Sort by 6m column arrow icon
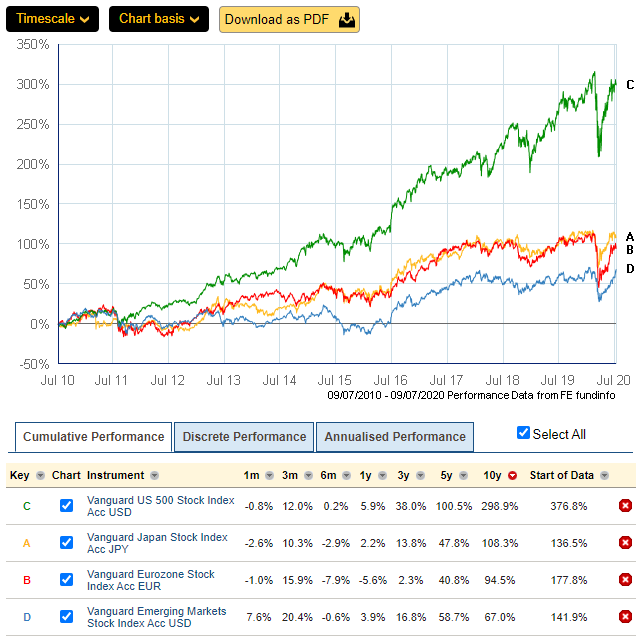The height and width of the screenshot is (640, 641). click(x=347, y=475)
